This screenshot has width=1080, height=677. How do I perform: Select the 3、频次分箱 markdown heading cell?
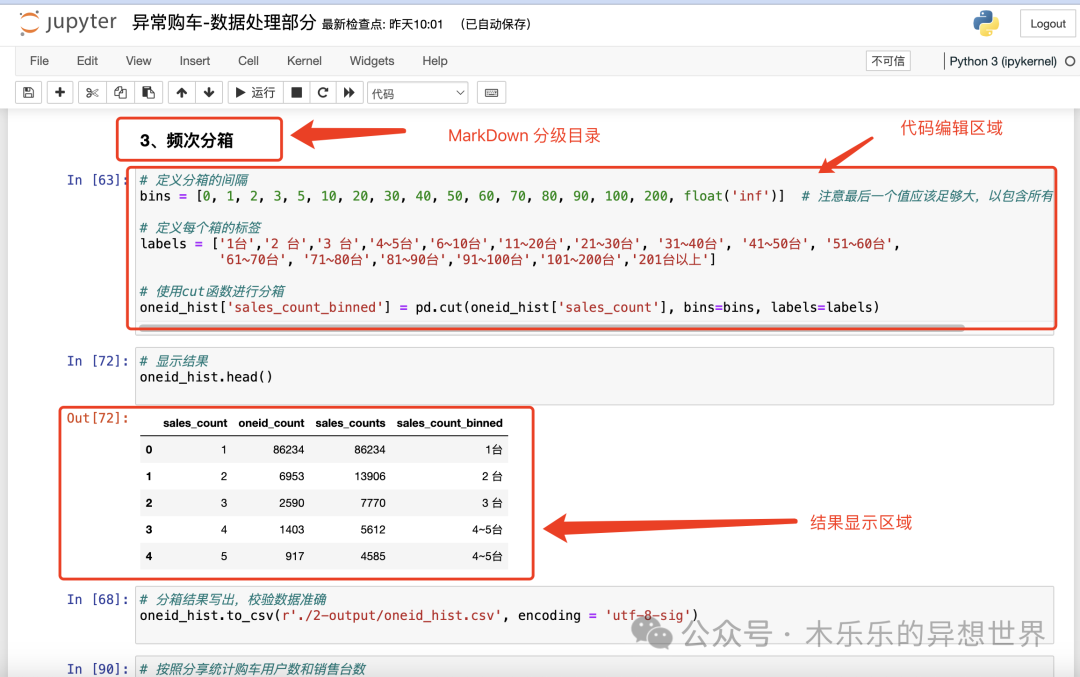(186, 140)
